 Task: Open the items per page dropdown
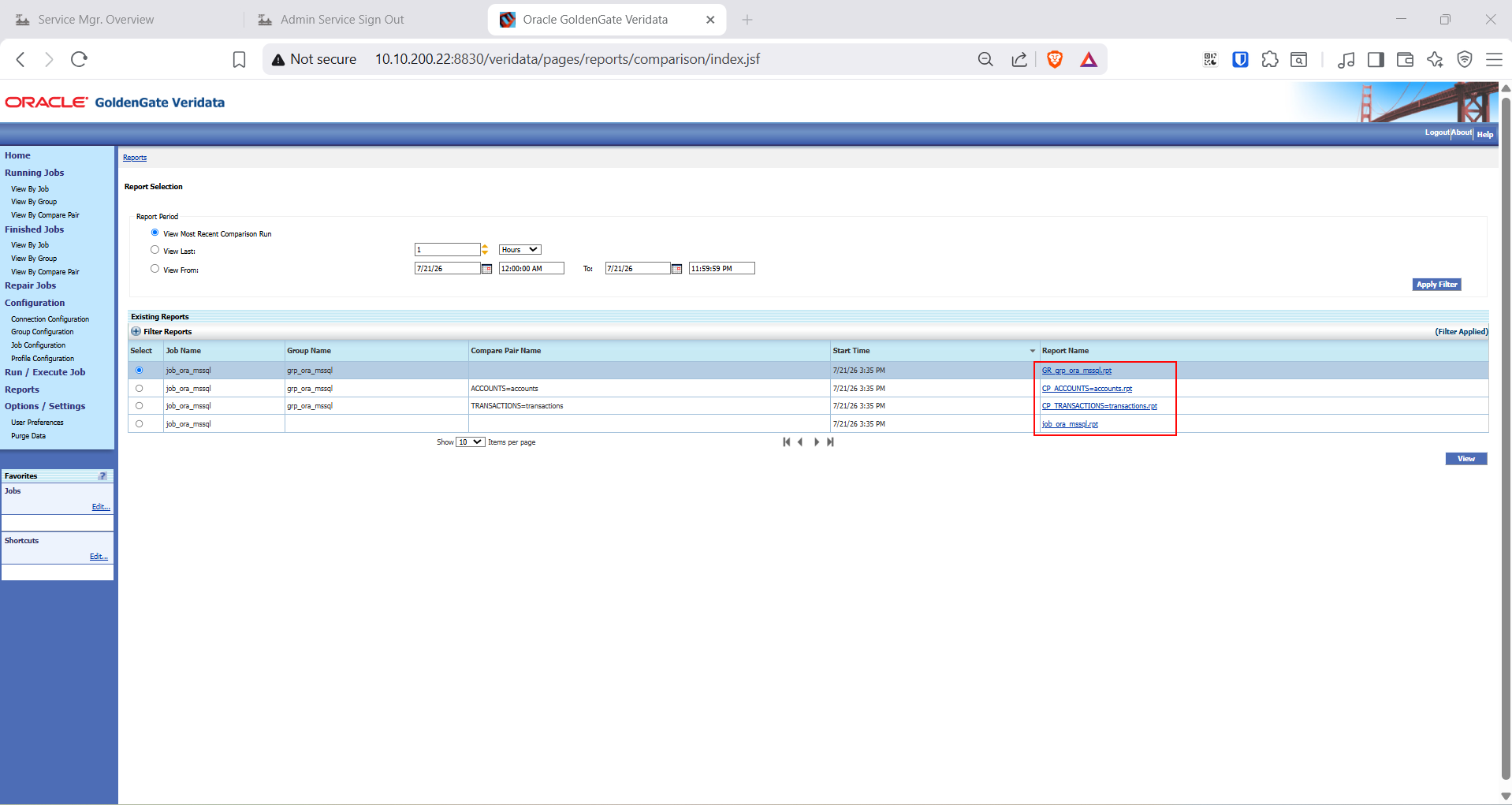(x=471, y=442)
